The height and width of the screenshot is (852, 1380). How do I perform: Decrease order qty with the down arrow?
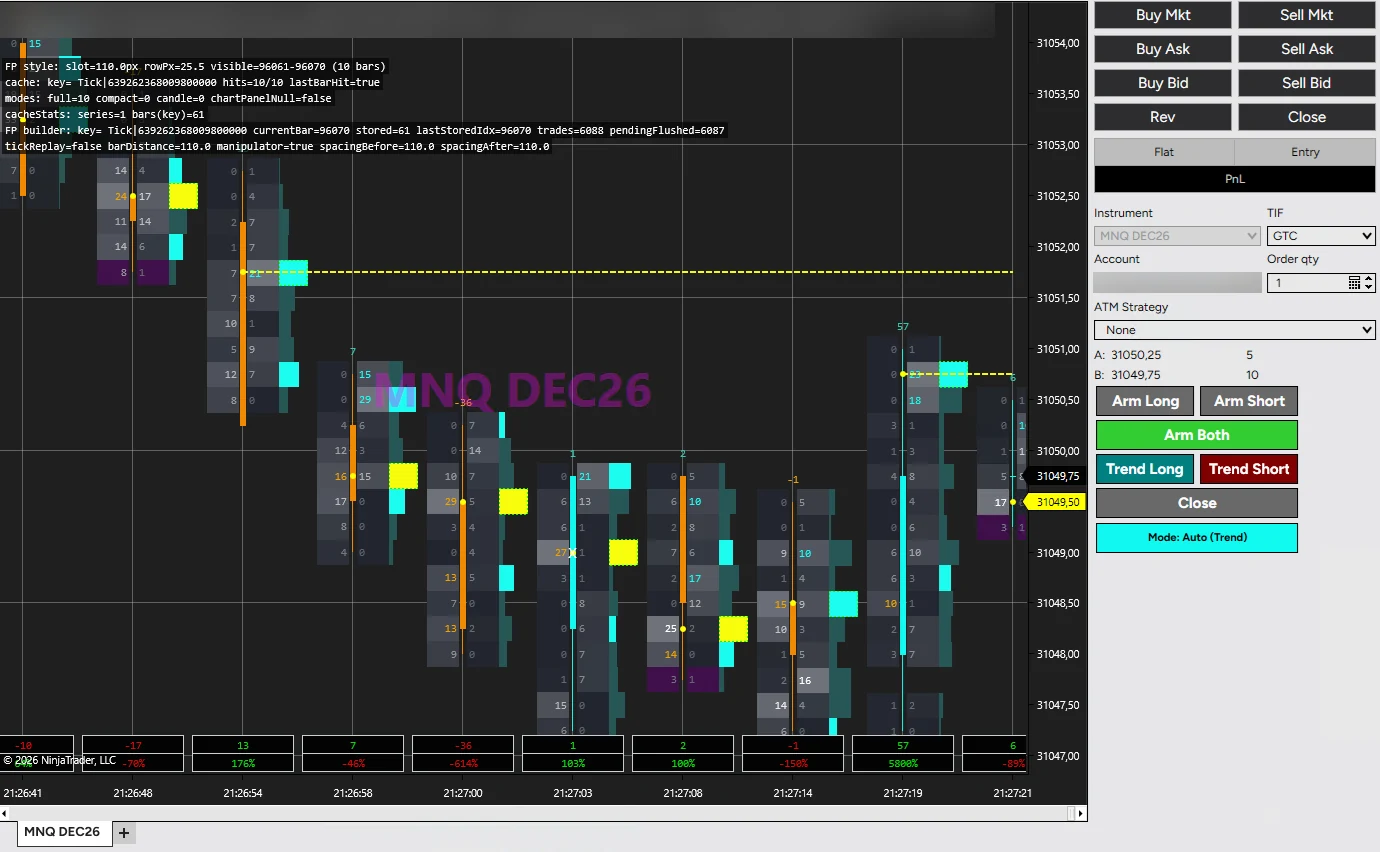click(x=1369, y=287)
